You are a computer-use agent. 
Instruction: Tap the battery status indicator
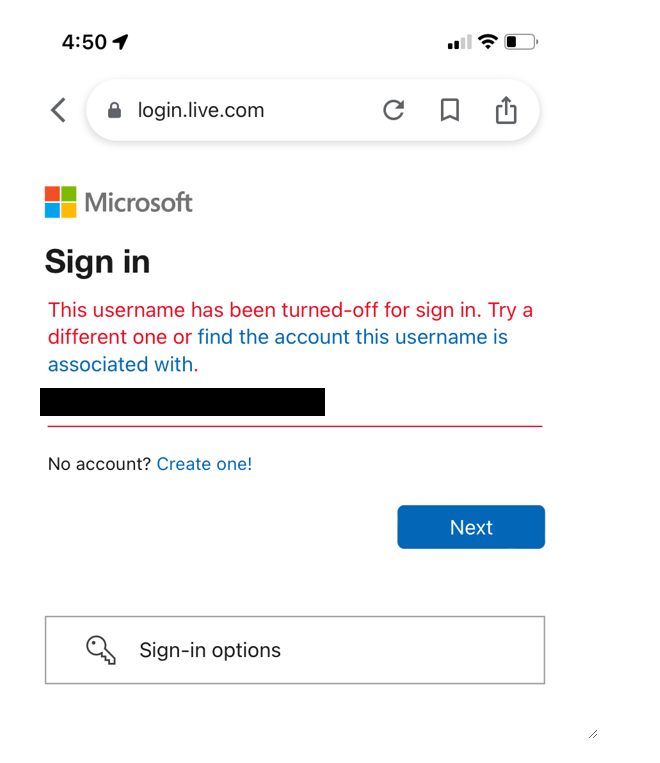tap(521, 42)
